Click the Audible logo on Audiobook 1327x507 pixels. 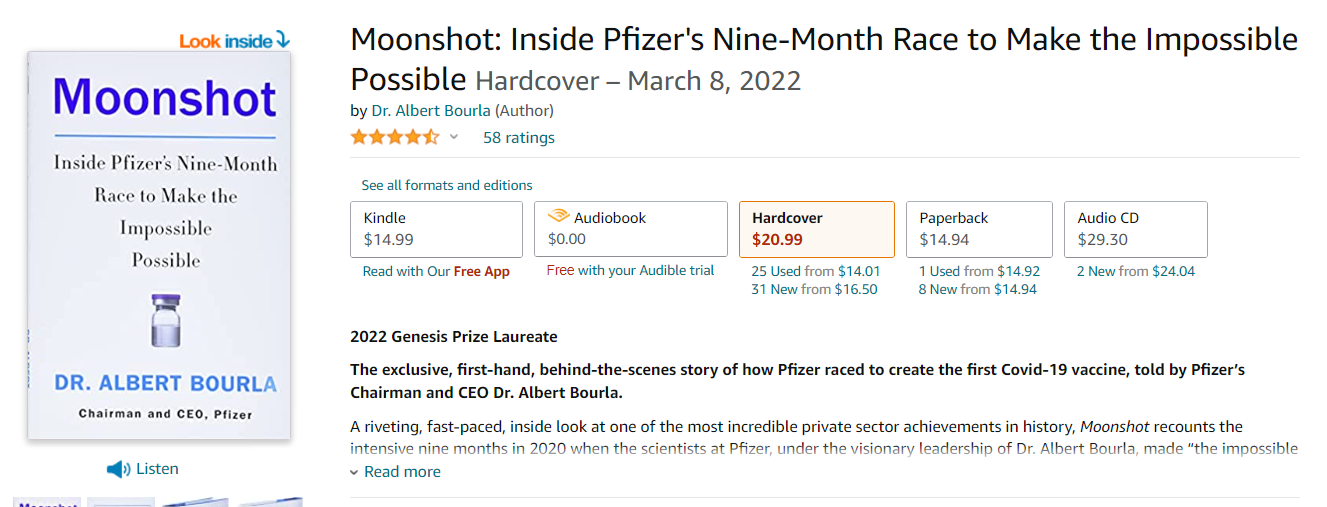point(558,217)
